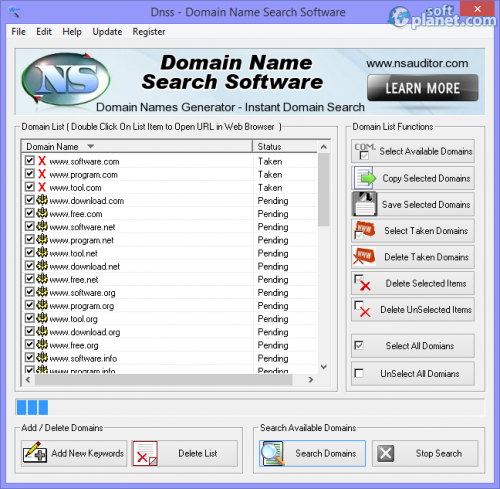Screen dimensions: 500x489
Task: Click the scroll up arrow of domain list
Action: click(x=323, y=147)
